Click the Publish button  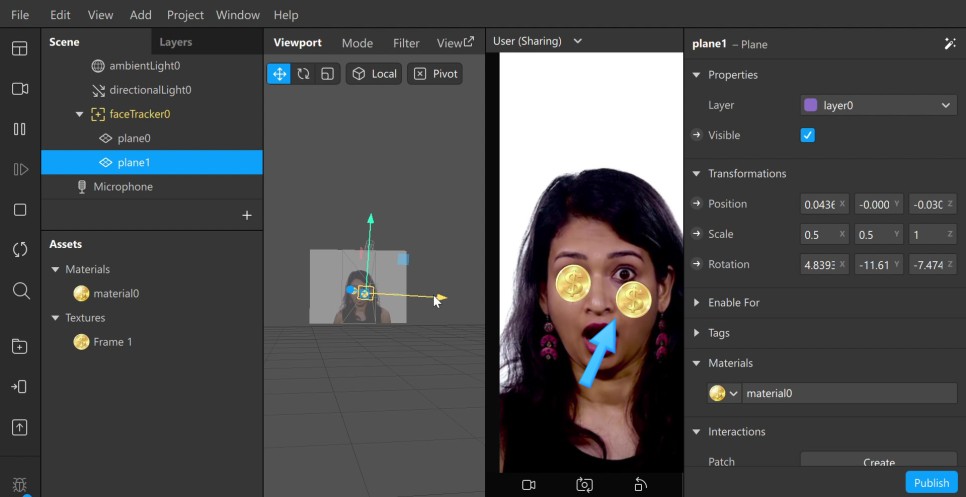tap(931, 483)
